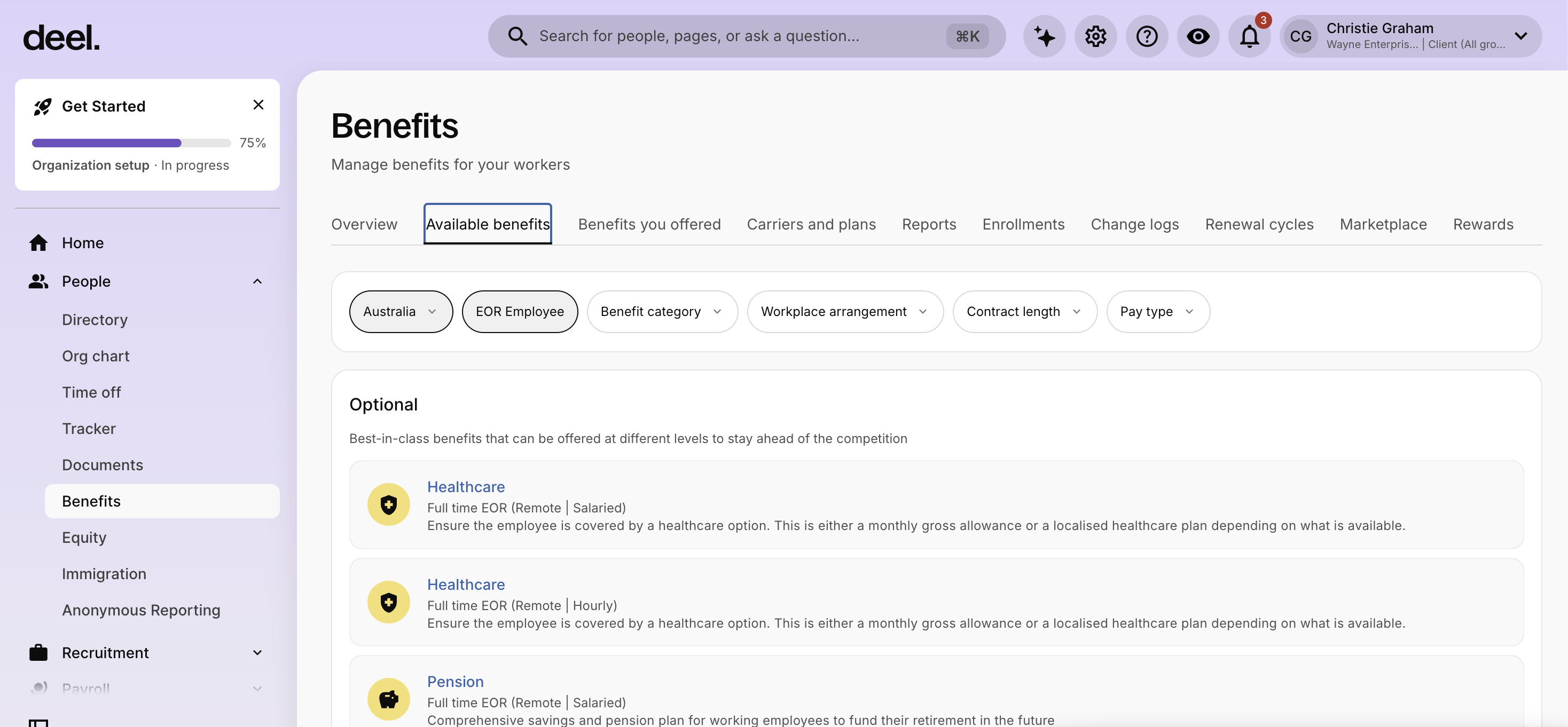Switch to the Overview tab

point(364,224)
